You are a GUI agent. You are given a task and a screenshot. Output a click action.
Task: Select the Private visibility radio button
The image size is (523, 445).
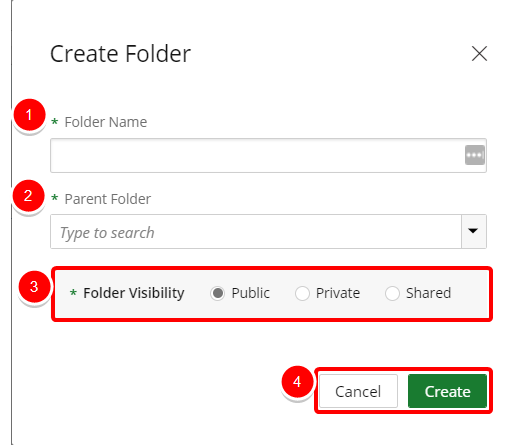(302, 293)
